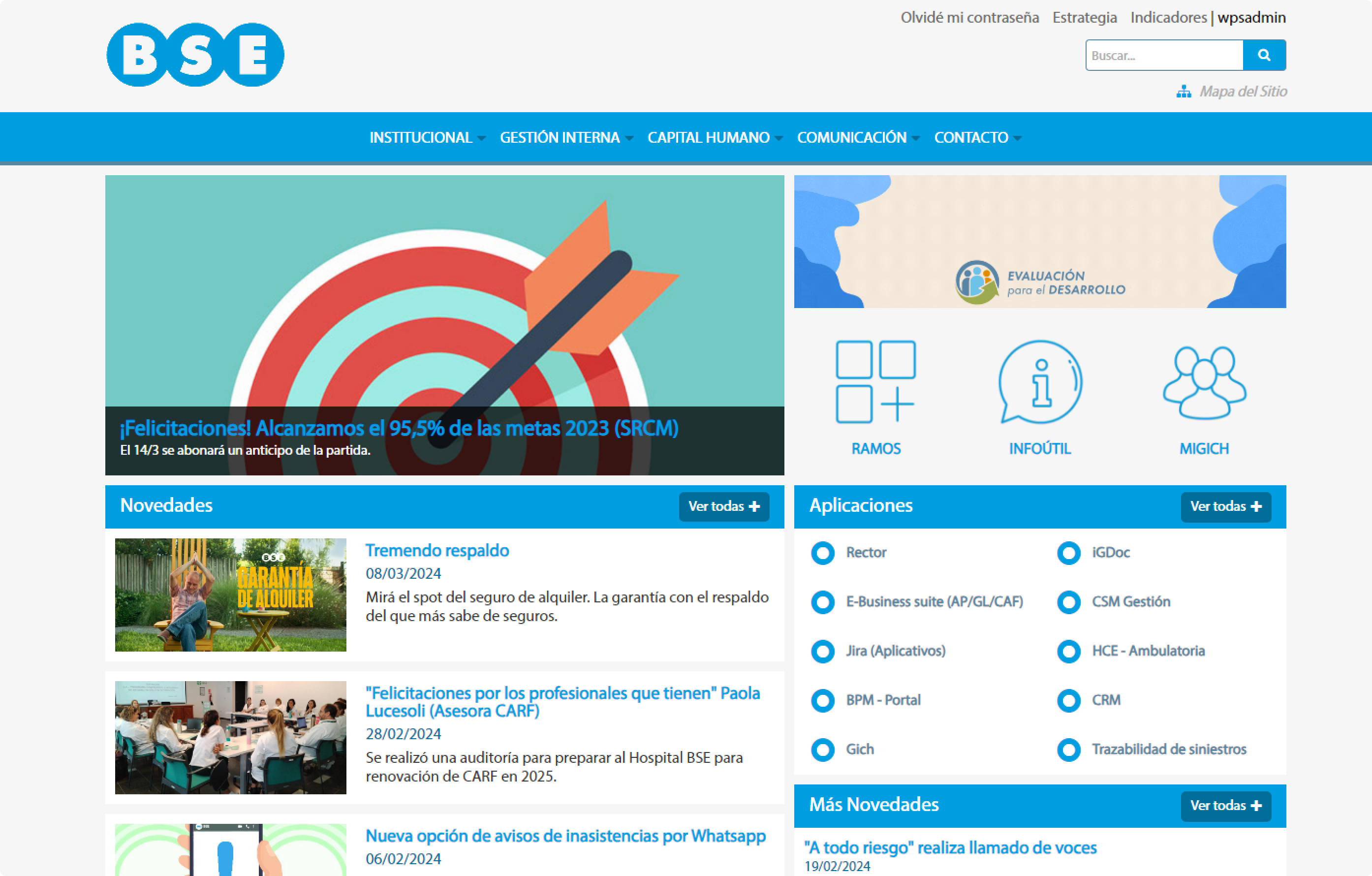Image resolution: width=1372 pixels, height=876 pixels.
Task: Open the RAMOS grid icon
Action: coord(875,381)
